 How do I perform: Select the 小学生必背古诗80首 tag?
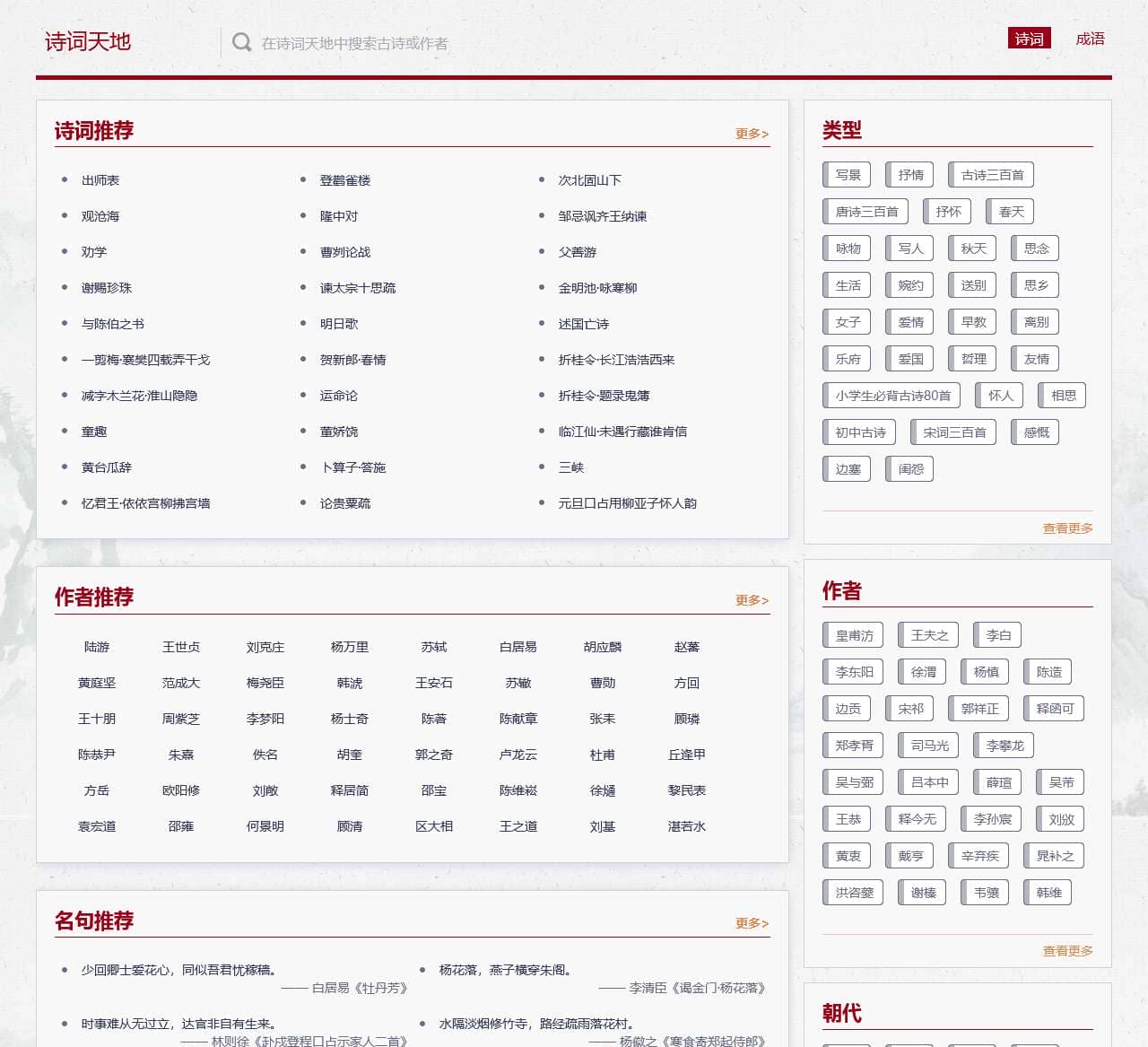click(x=892, y=396)
